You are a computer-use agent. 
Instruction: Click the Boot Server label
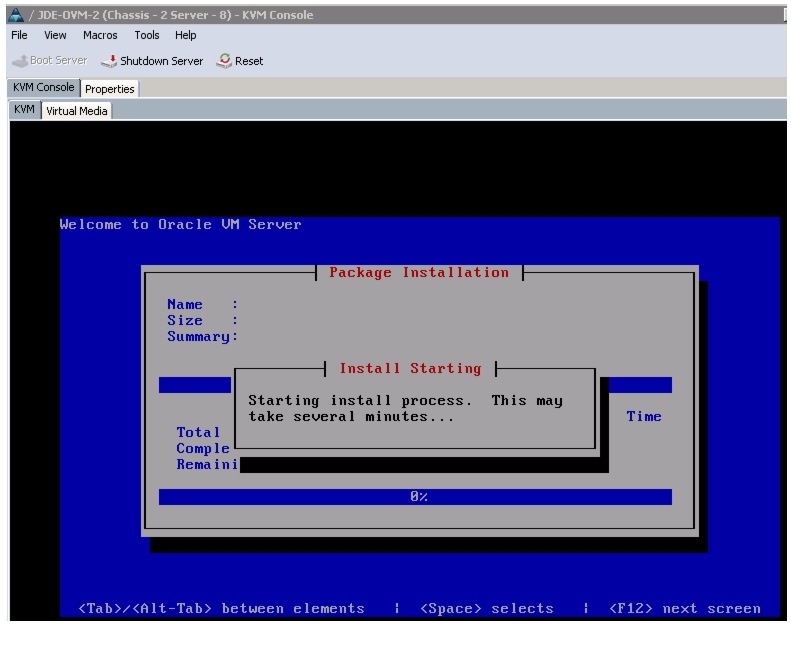pyautogui.click(x=59, y=61)
